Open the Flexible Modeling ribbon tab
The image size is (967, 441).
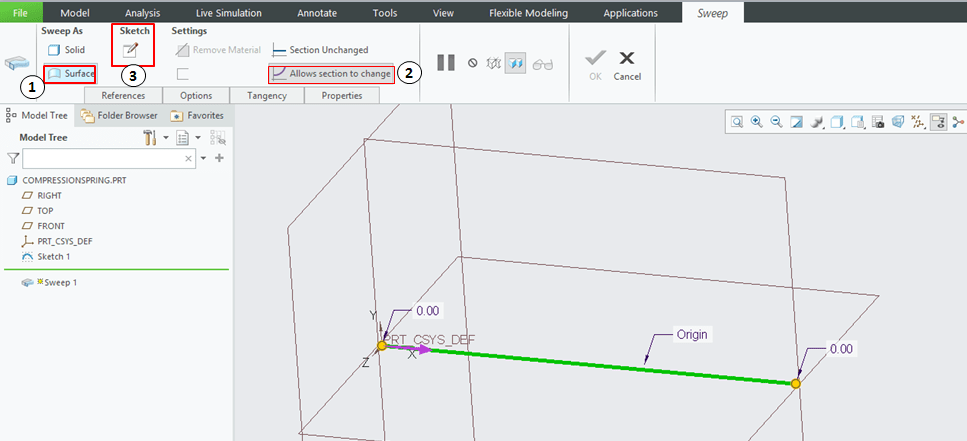[x=528, y=13]
